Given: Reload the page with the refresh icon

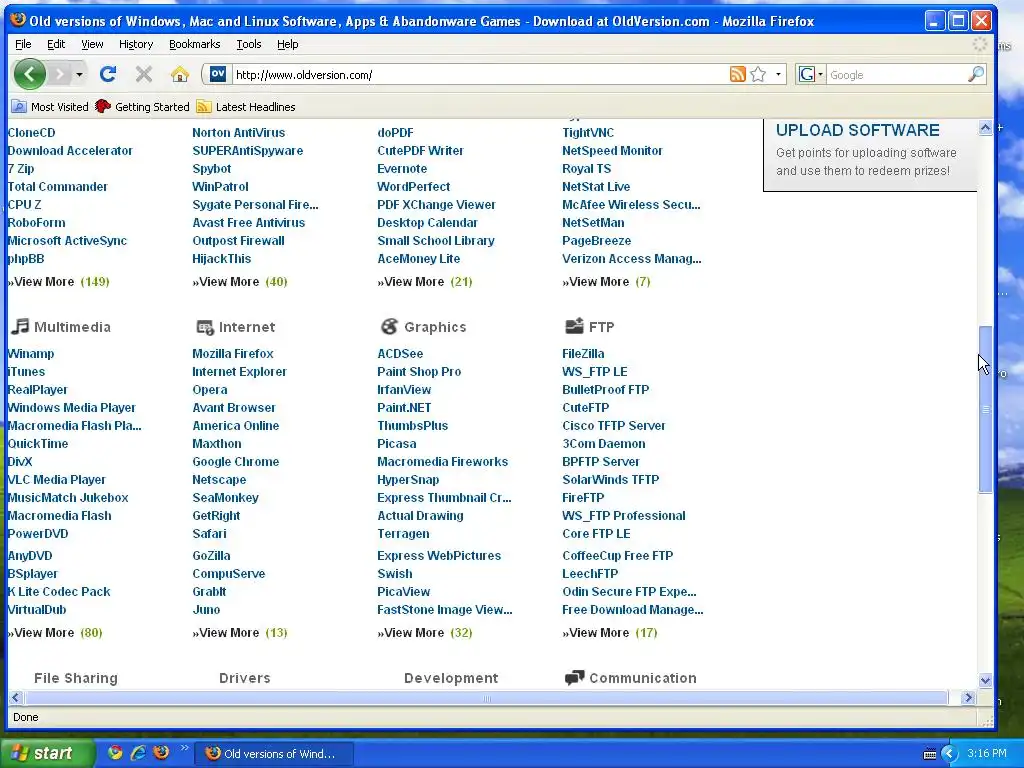Looking at the screenshot, I should click(x=108, y=74).
